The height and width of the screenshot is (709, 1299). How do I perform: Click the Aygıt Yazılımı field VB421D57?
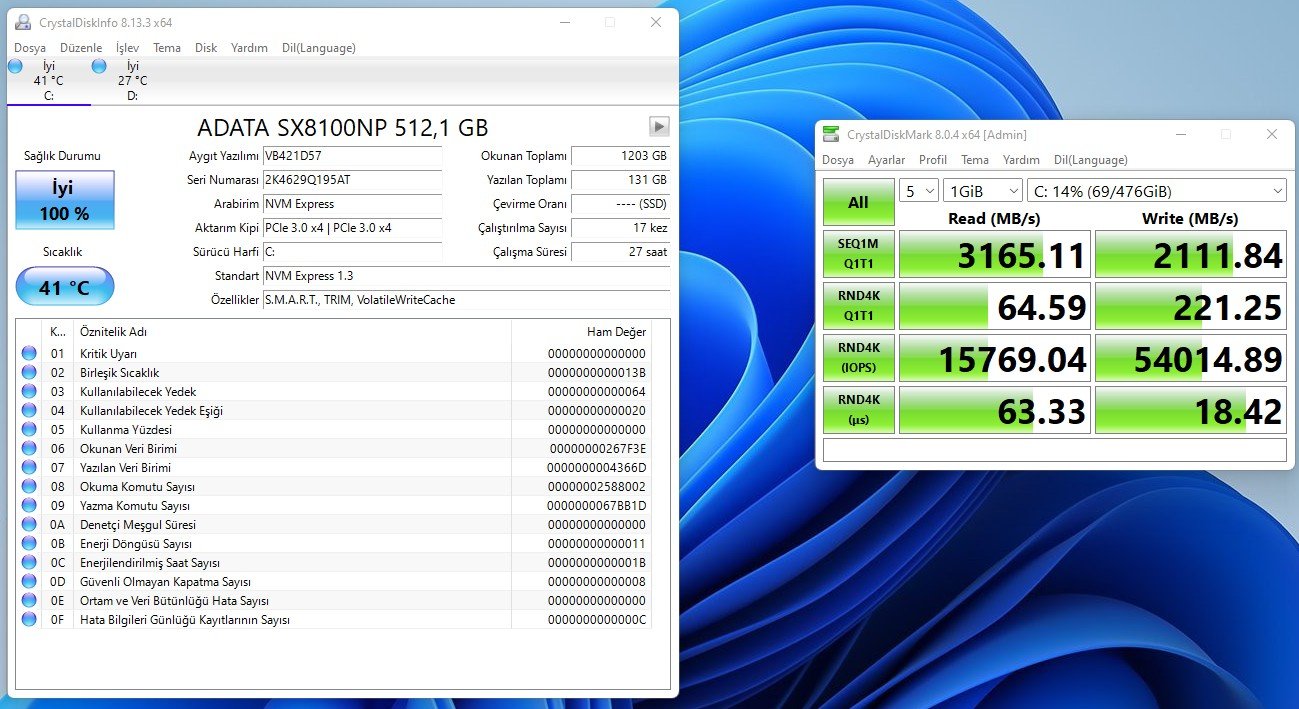pos(352,155)
